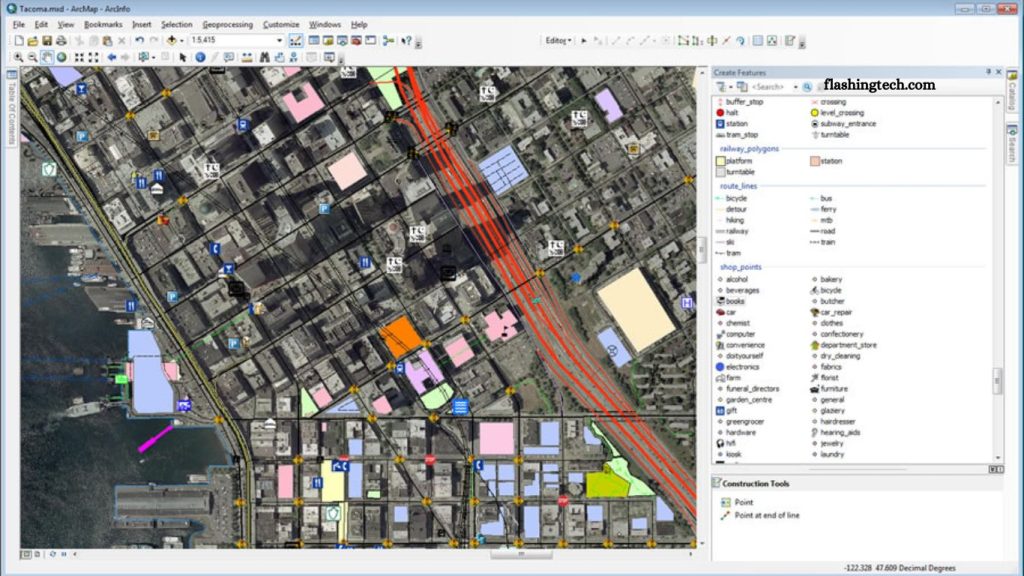This screenshot has width=1024, height=576.
Task: Save the map with the Save icon
Action: 46,40
